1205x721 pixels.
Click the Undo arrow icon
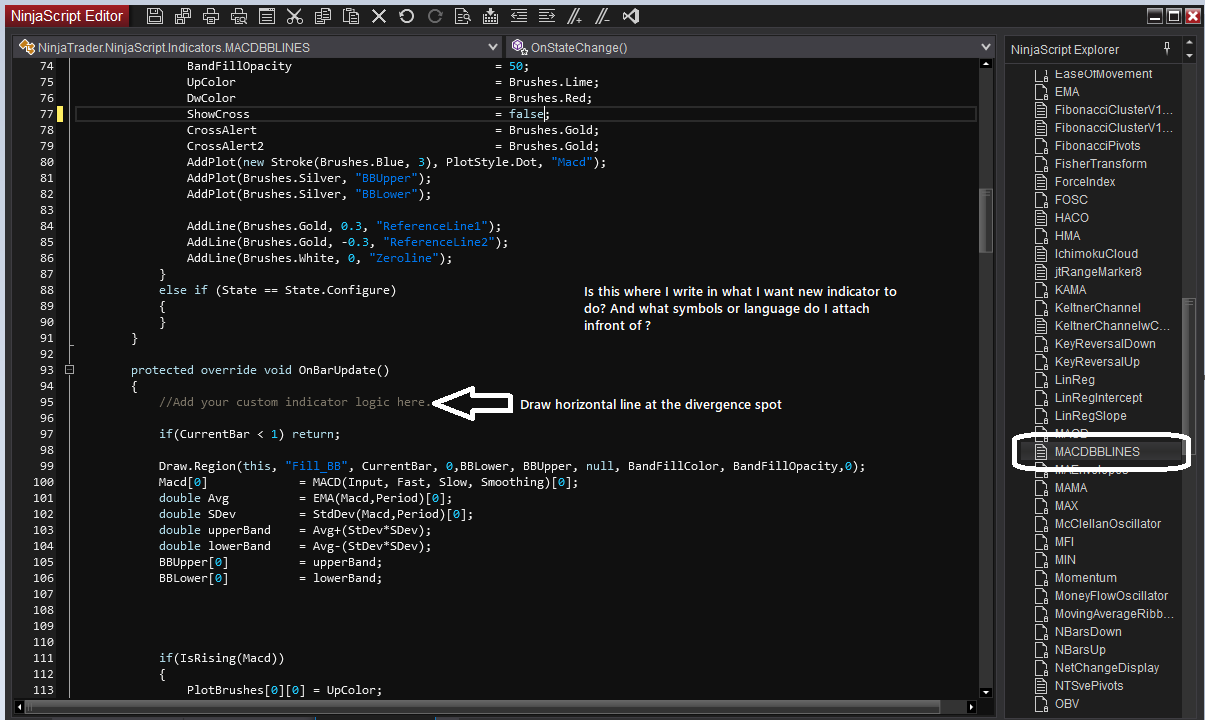coord(406,16)
